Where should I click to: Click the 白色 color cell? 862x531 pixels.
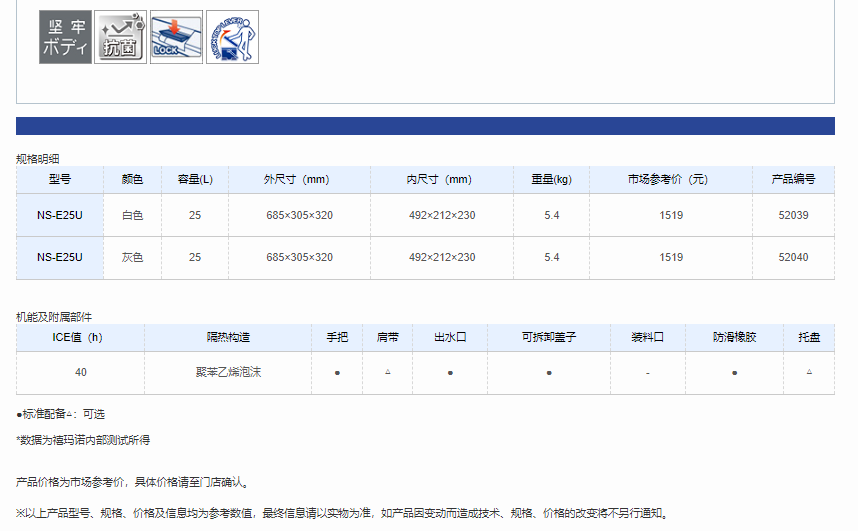pos(132,215)
